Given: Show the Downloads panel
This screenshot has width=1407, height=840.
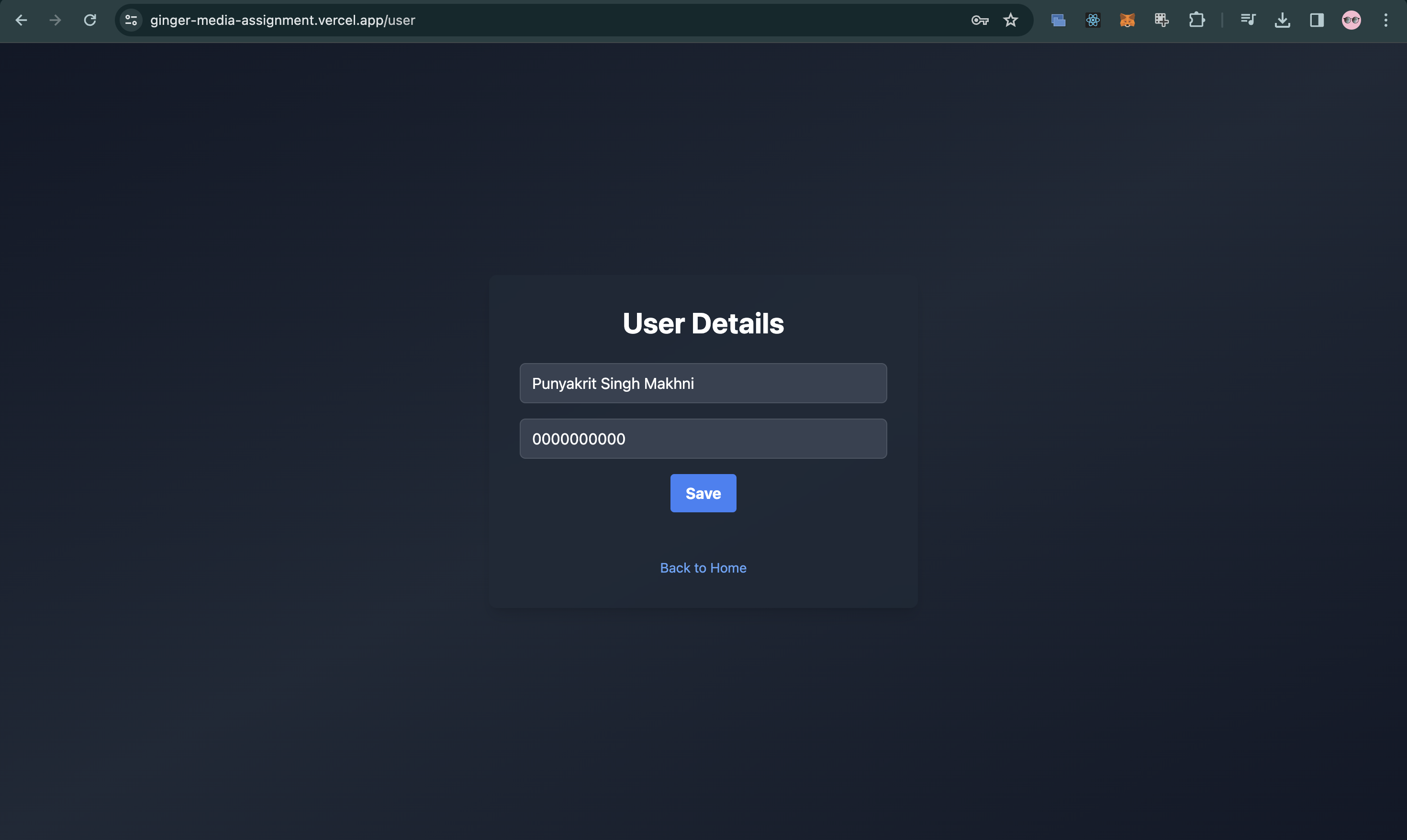Looking at the screenshot, I should tap(1283, 21).
